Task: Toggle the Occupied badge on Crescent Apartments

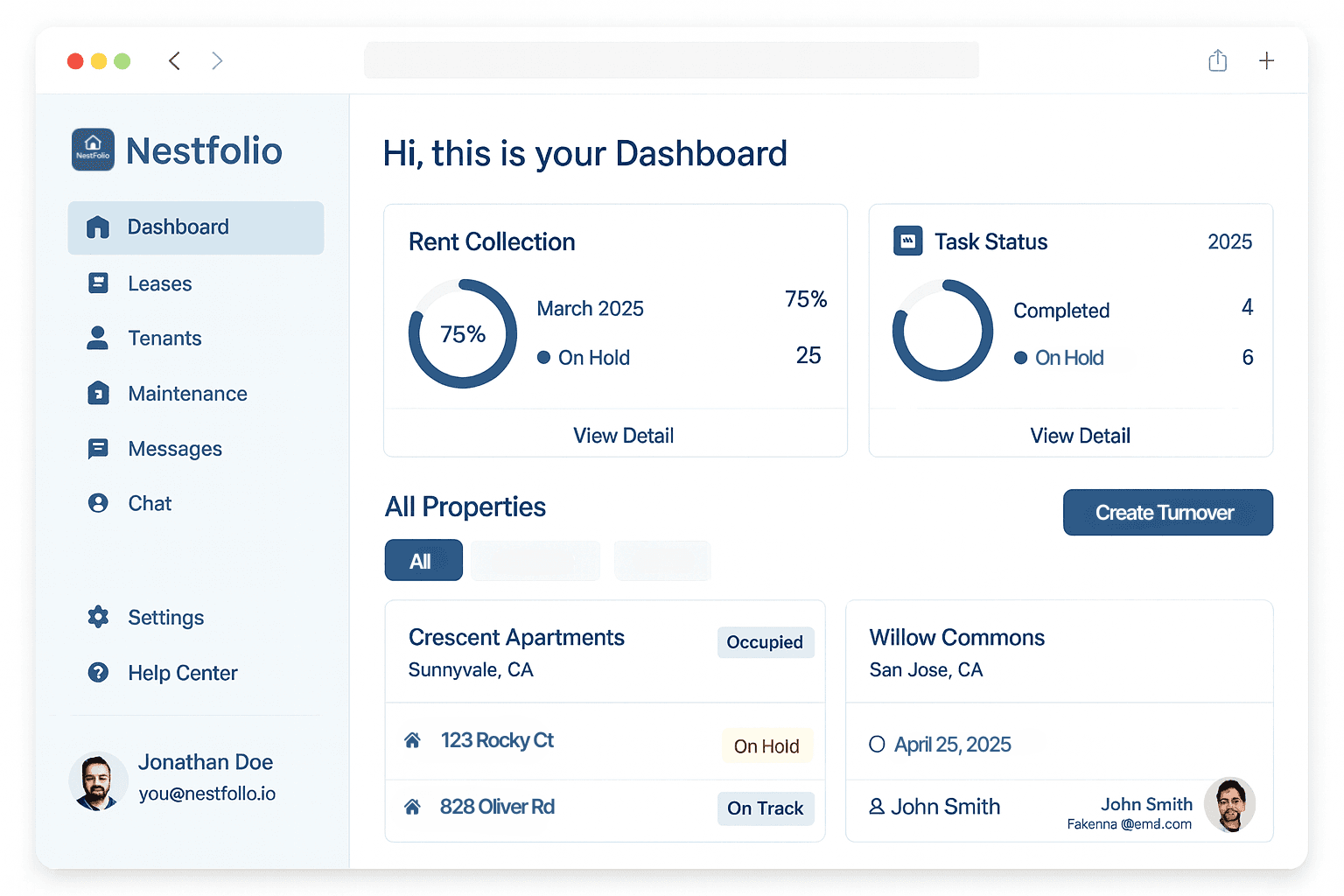Action: tap(765, 642)
